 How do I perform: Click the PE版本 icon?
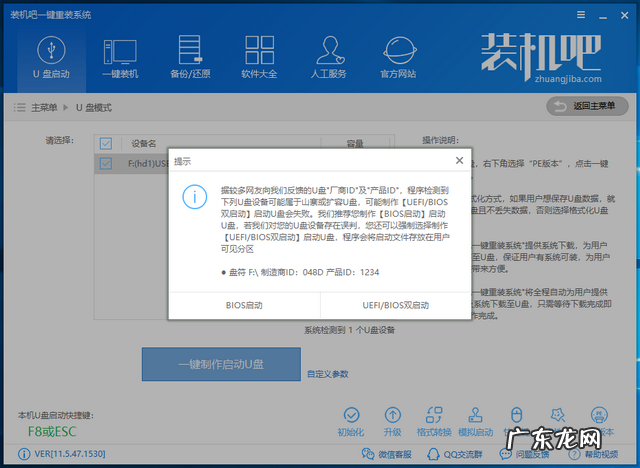point(599,415)
